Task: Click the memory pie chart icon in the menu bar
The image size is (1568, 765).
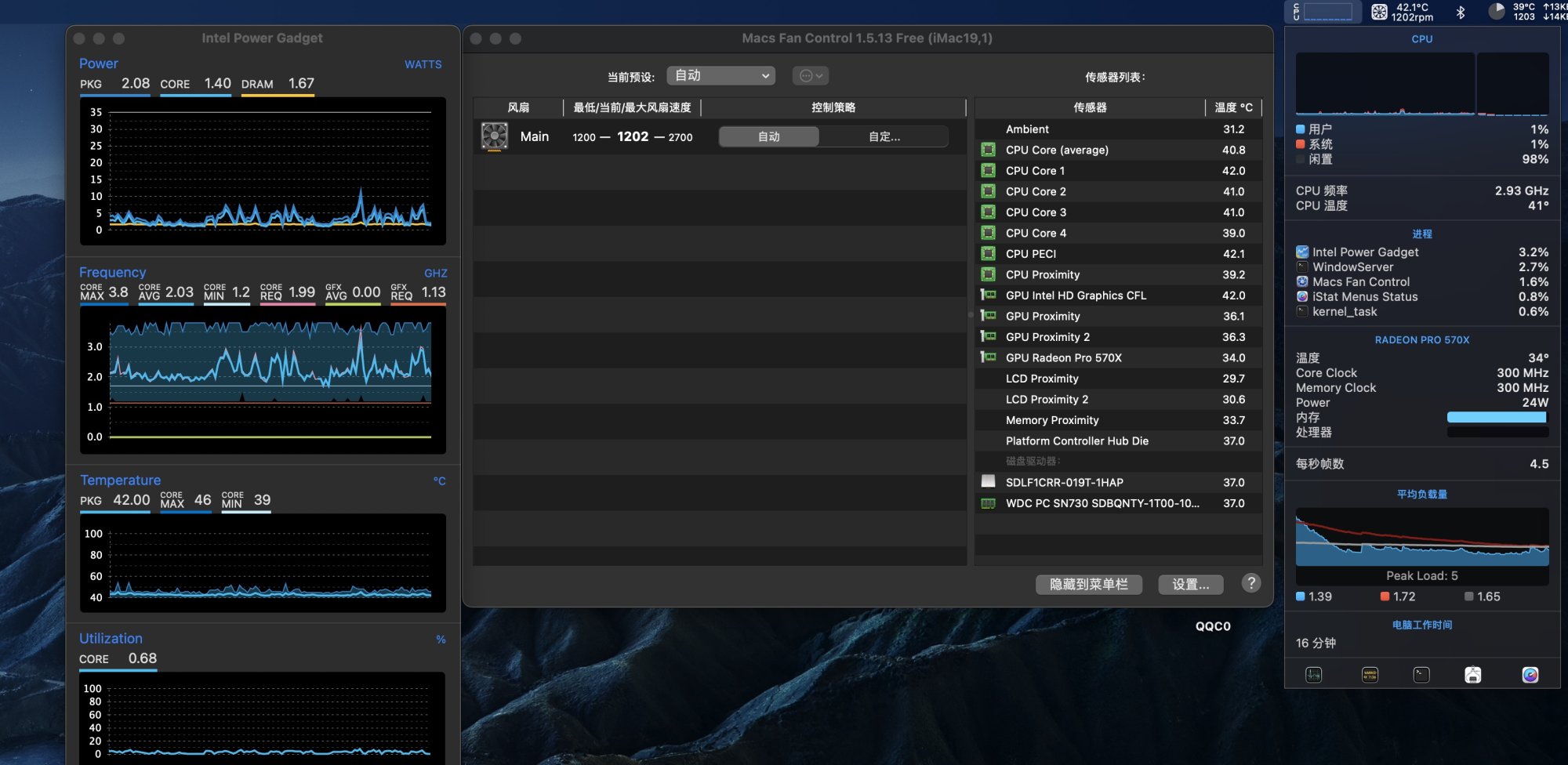Action: 1497,11
